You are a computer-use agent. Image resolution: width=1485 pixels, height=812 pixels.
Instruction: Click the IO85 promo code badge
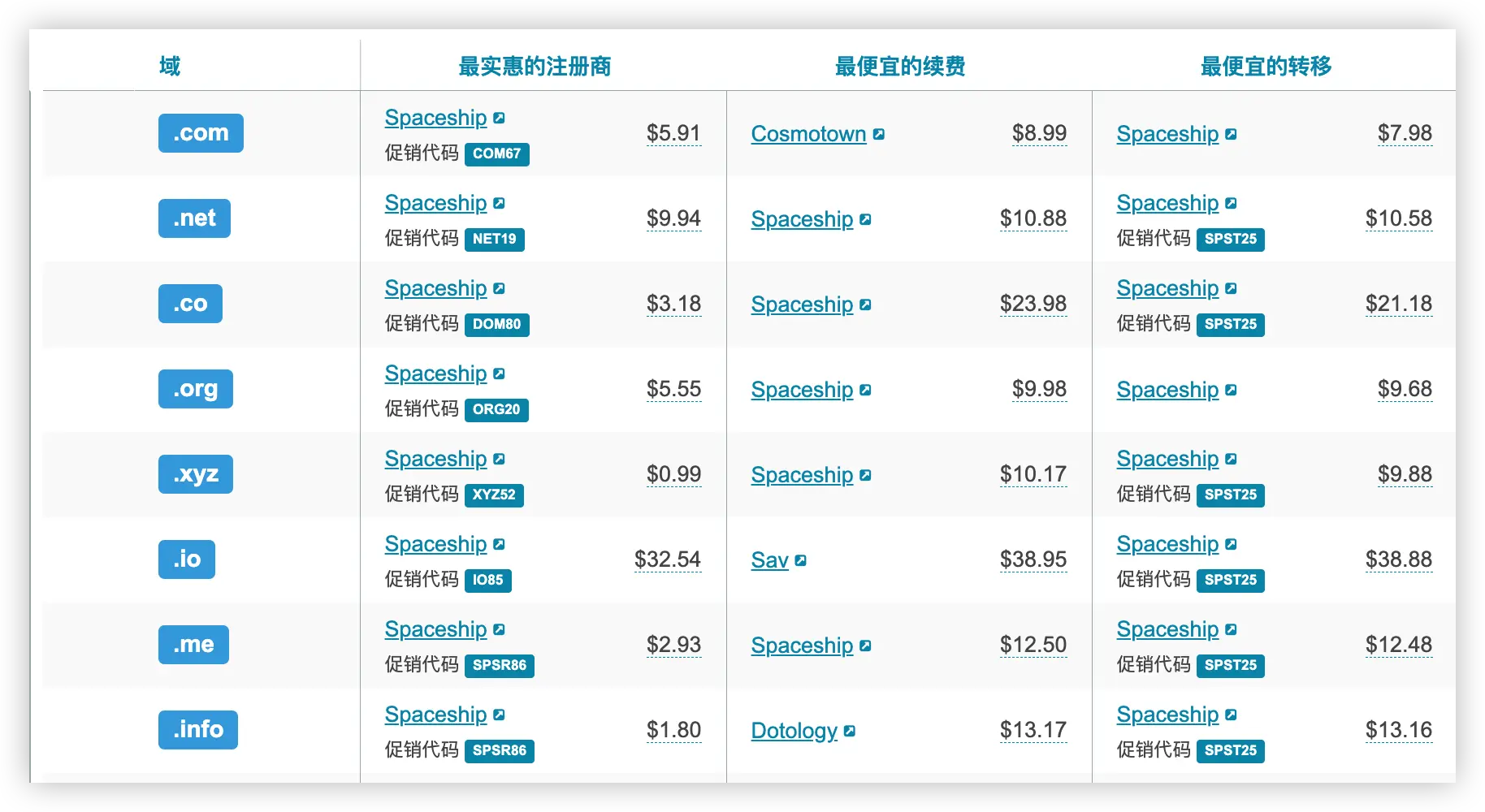point(488,580)
